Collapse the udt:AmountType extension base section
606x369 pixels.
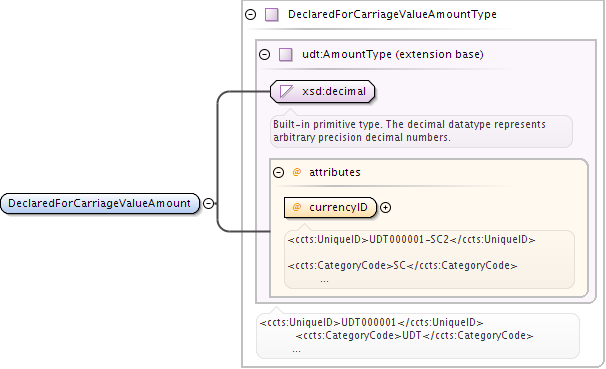pos(264,54)
